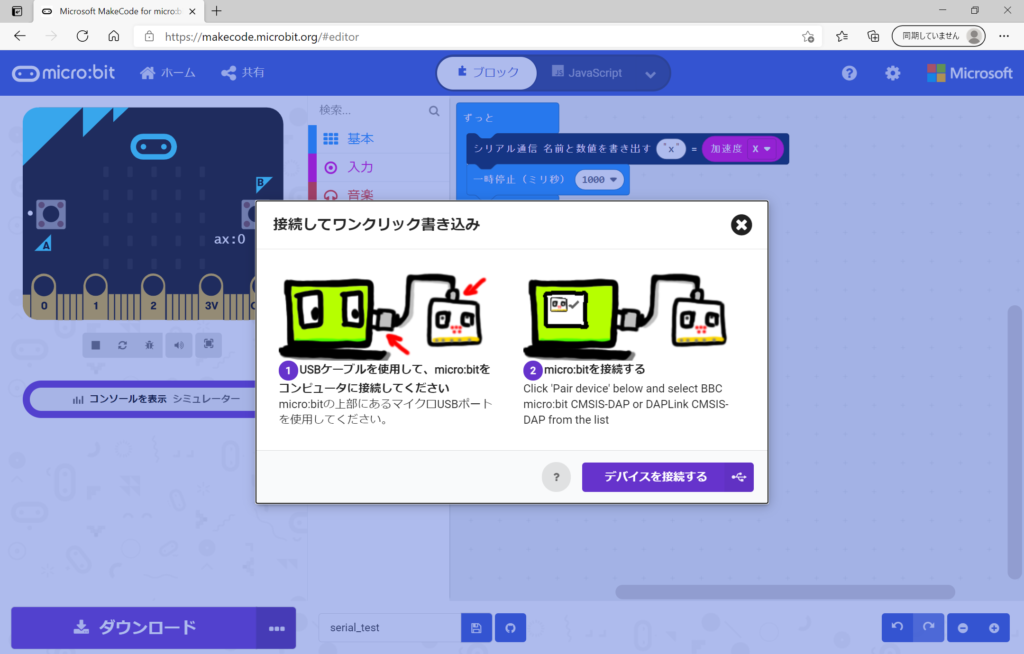Switch to the ブロック editor tab

pyautogui.click(x=487, y=73)
